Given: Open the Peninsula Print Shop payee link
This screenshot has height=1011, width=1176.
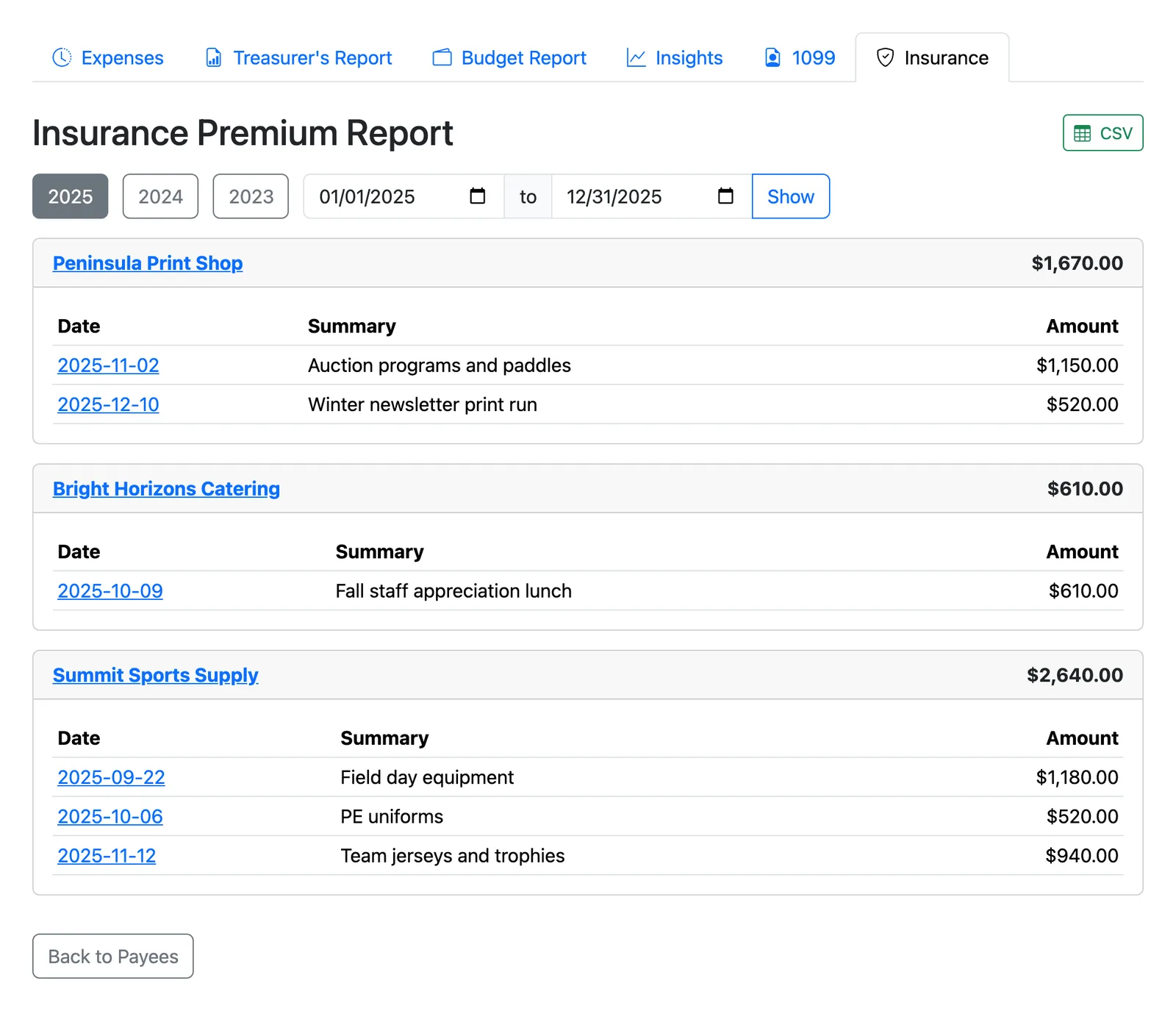Looking at the screenshot, I should (148, 263).
